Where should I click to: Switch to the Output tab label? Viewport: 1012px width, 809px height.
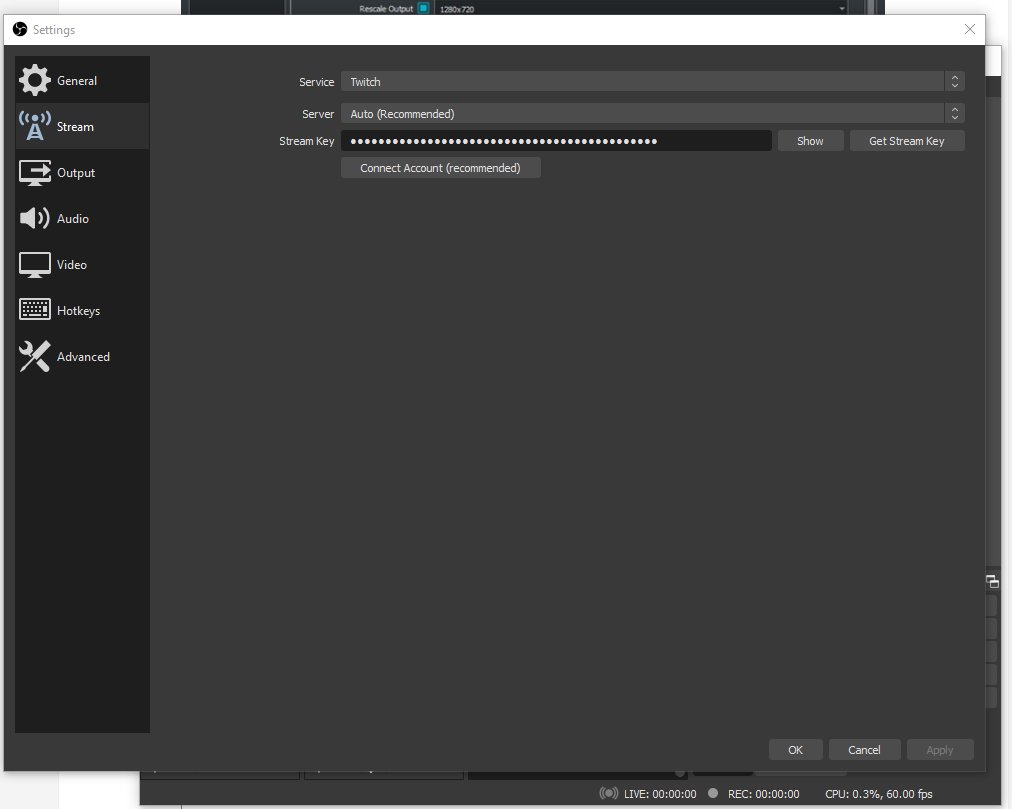click(76, 173)
